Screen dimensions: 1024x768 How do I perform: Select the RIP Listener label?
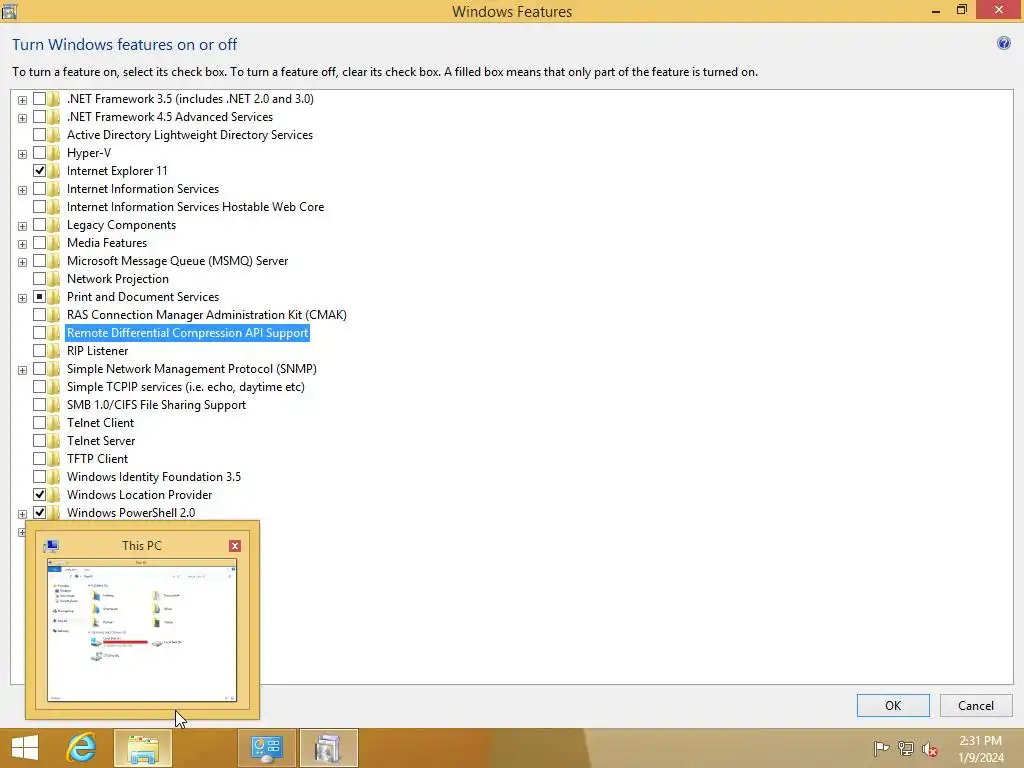(97, 351)
